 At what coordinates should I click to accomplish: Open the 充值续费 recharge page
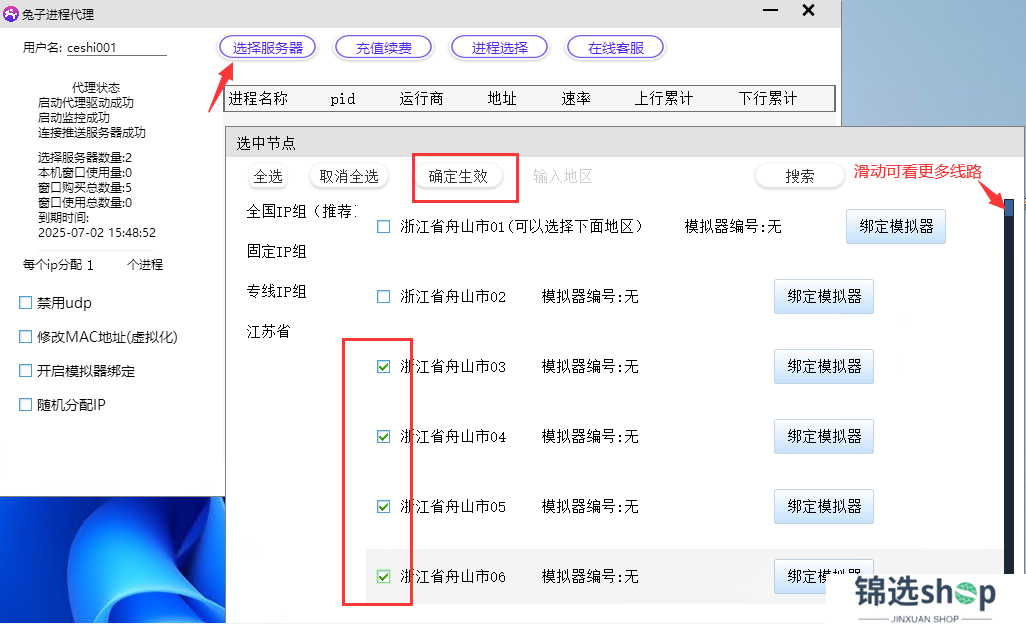pos(383,48)
